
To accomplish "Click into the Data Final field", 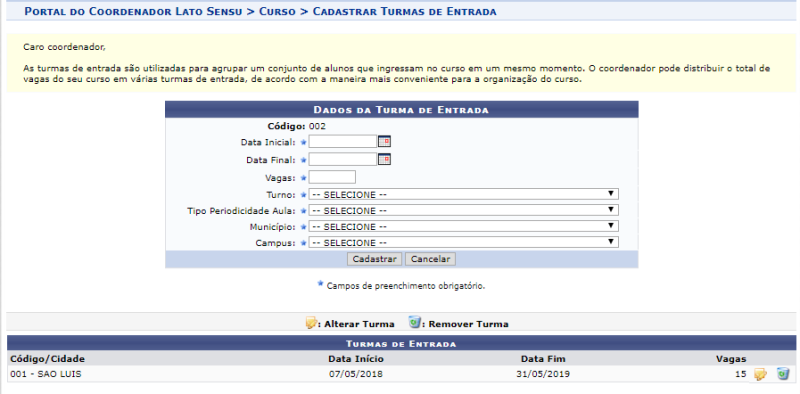I will (x=342, y=160).
